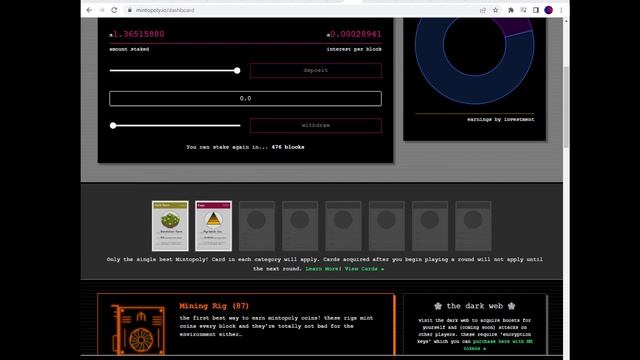Click the first empty card slot
Image resolution: width=640 pixels, height=360 pixels.
pos(257,226)
